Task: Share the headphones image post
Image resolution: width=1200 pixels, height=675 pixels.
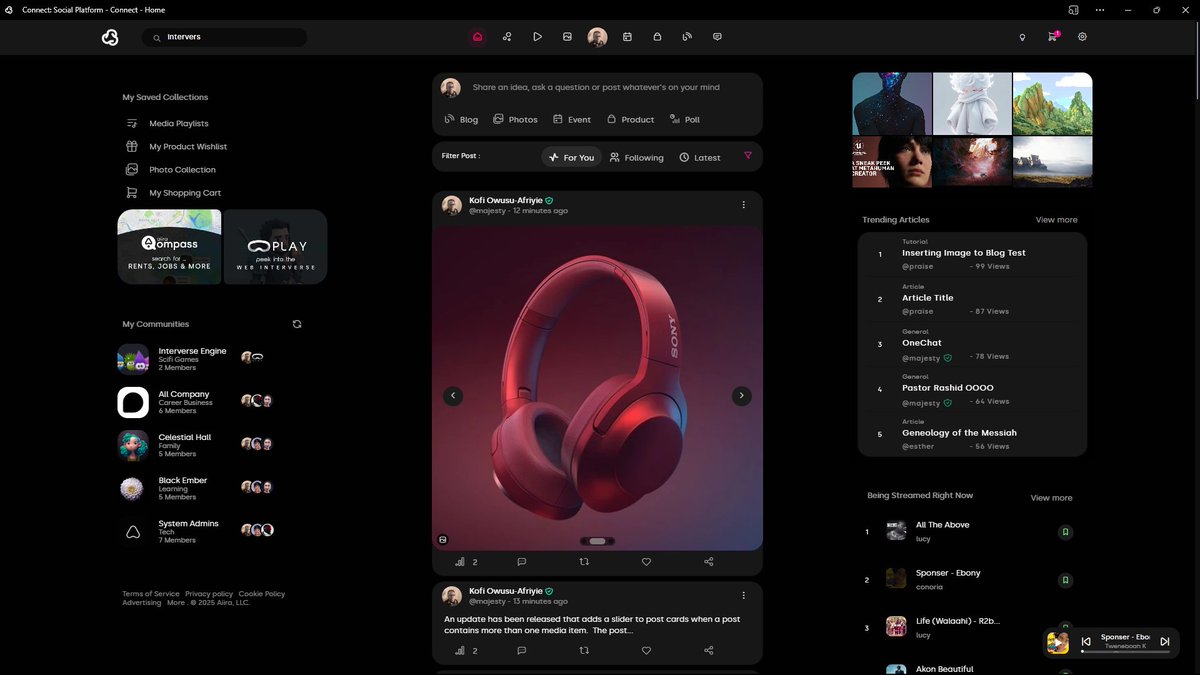Action: click(x=709, y=562)
